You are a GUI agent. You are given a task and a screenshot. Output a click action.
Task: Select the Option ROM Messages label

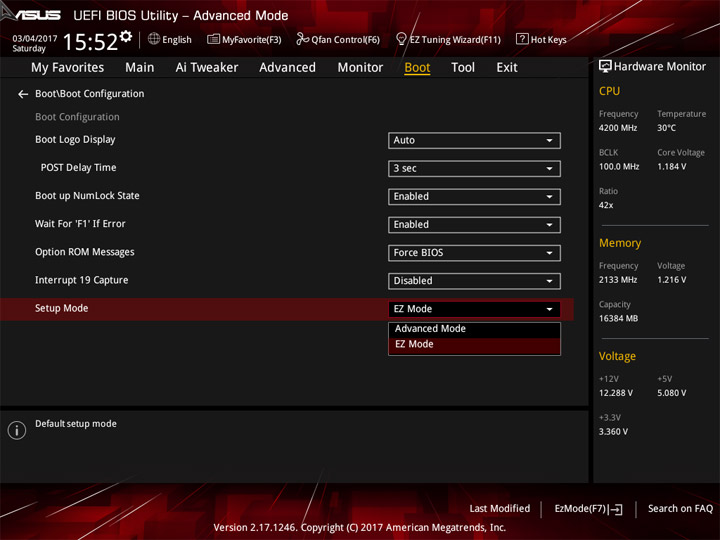85,252
